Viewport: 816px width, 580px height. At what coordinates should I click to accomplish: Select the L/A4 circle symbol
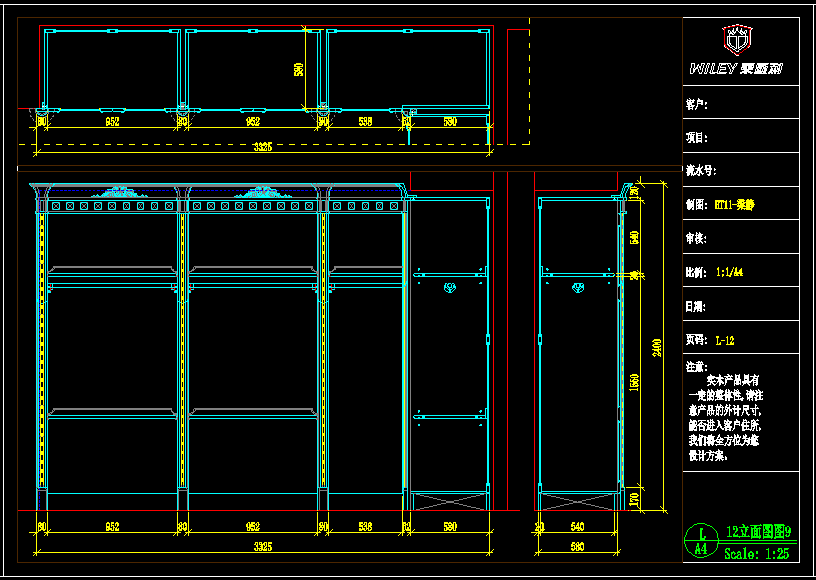click(702, 541)
